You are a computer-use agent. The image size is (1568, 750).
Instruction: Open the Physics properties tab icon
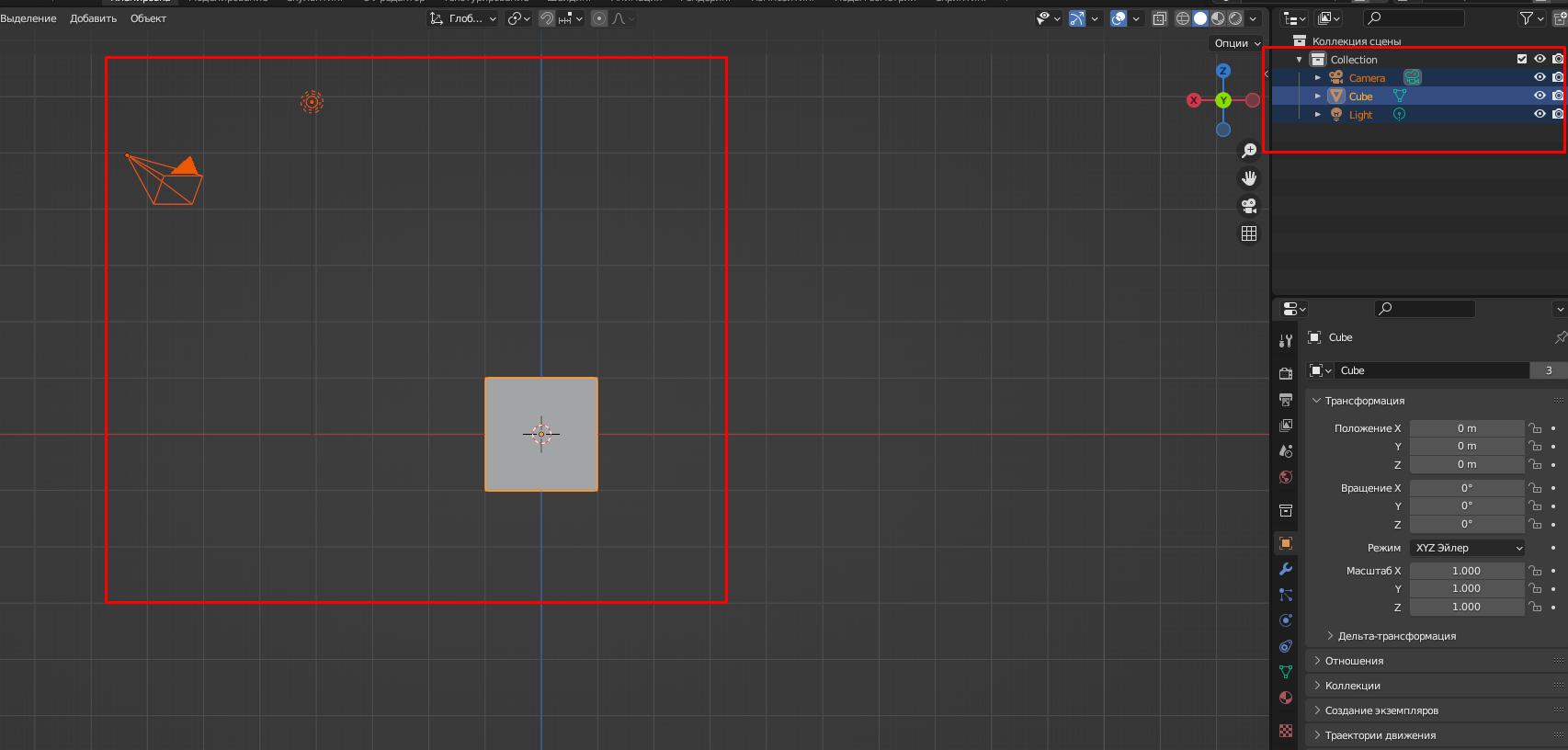1286,620
